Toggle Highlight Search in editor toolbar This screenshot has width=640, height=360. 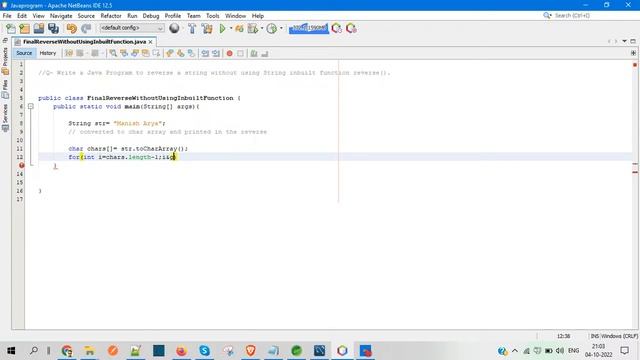click(x=145, y=53)
